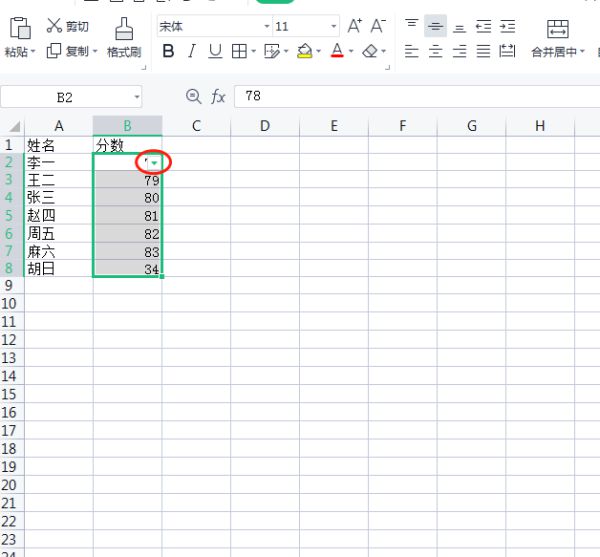Viewport: 600px width, 557px height.
Task: Toggle Italic formatting
Action: click(x=192, y=50)
